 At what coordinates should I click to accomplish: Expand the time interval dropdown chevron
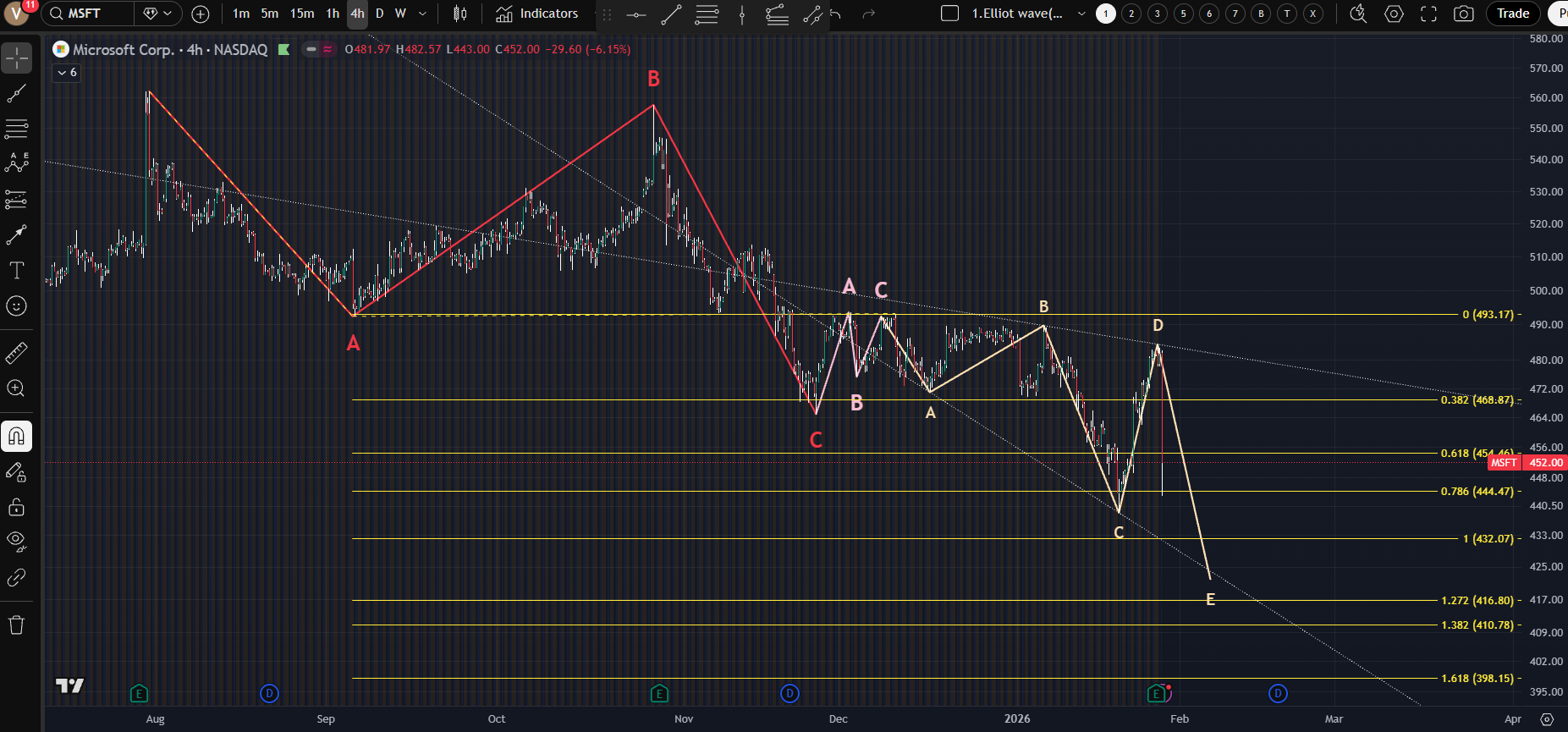pos(423,14)
